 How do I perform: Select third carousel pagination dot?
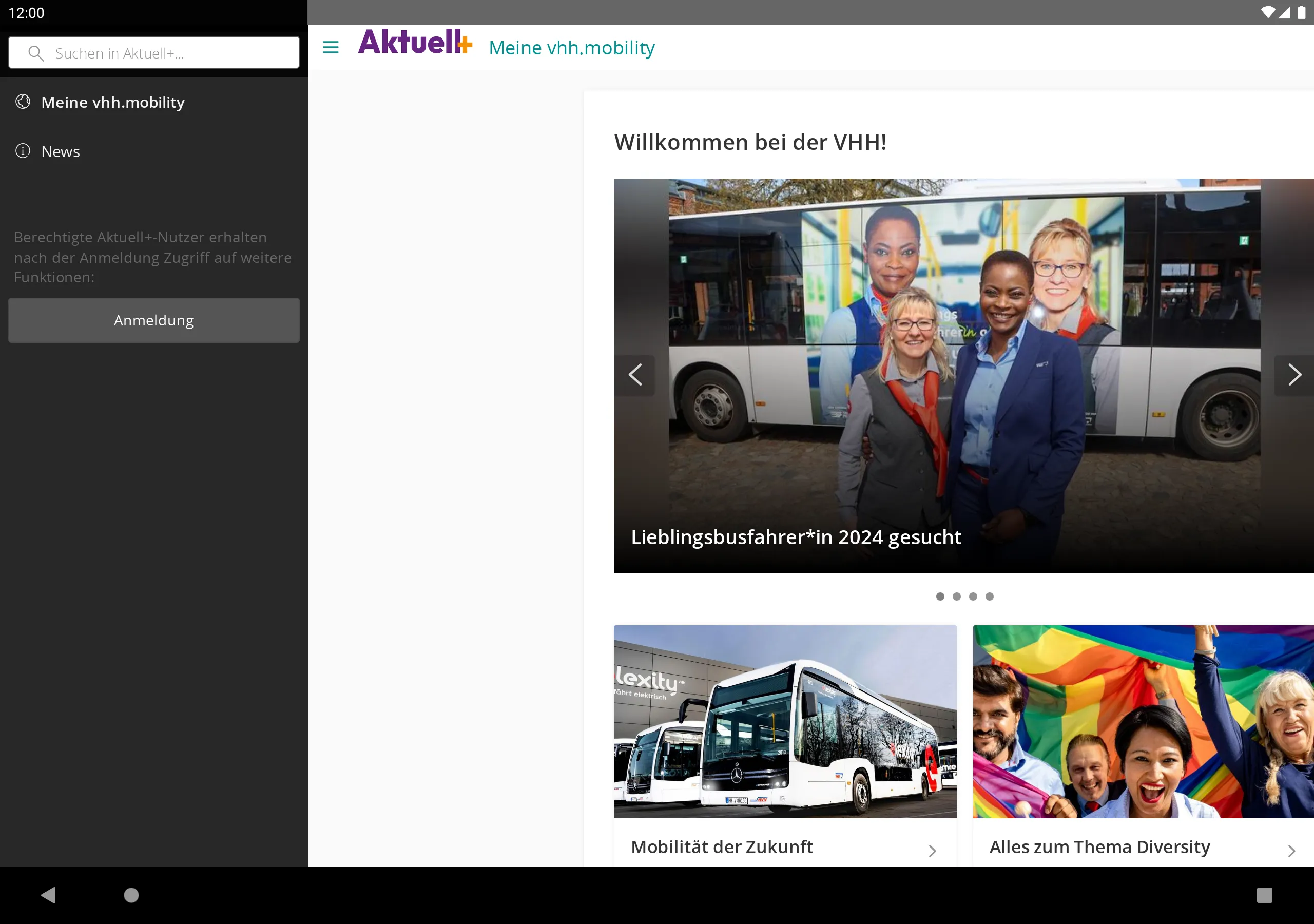(x=973, y=596)
